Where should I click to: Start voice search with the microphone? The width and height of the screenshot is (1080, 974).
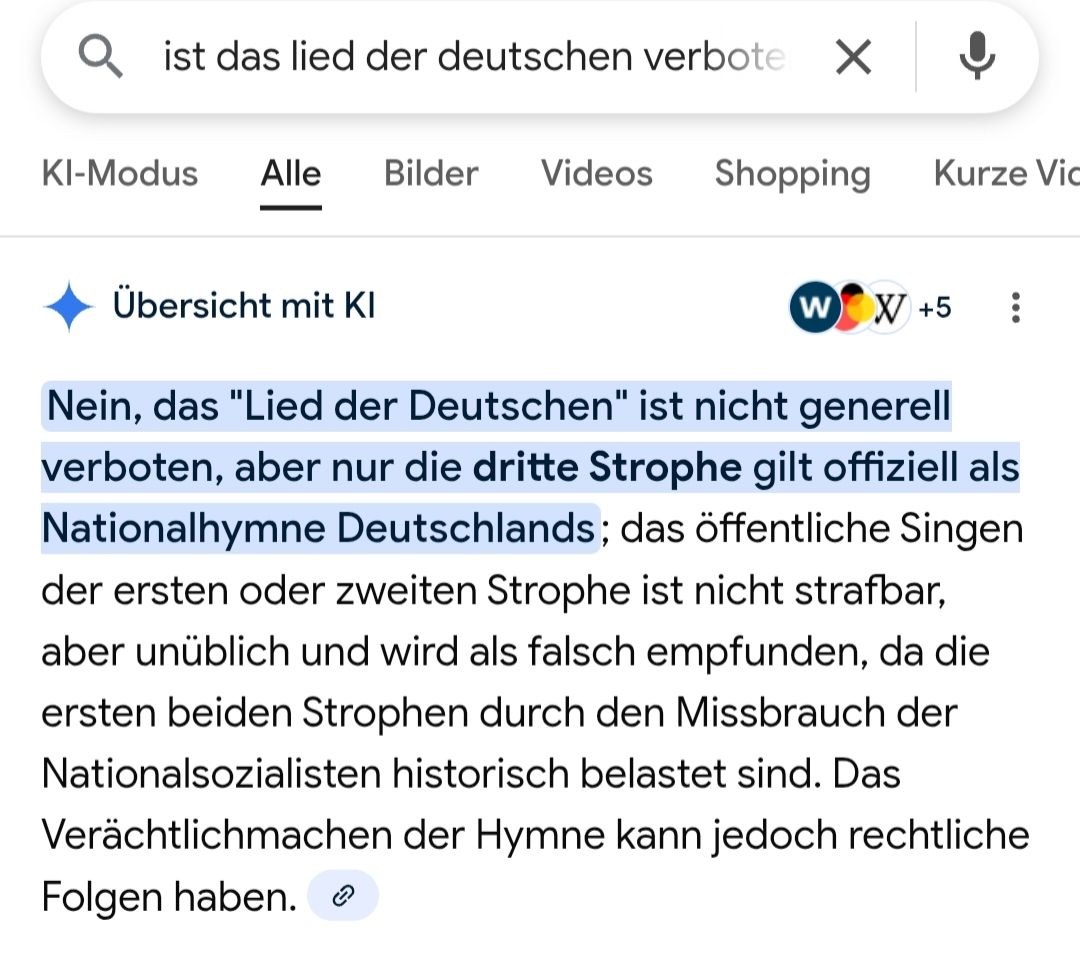[976, 57]
